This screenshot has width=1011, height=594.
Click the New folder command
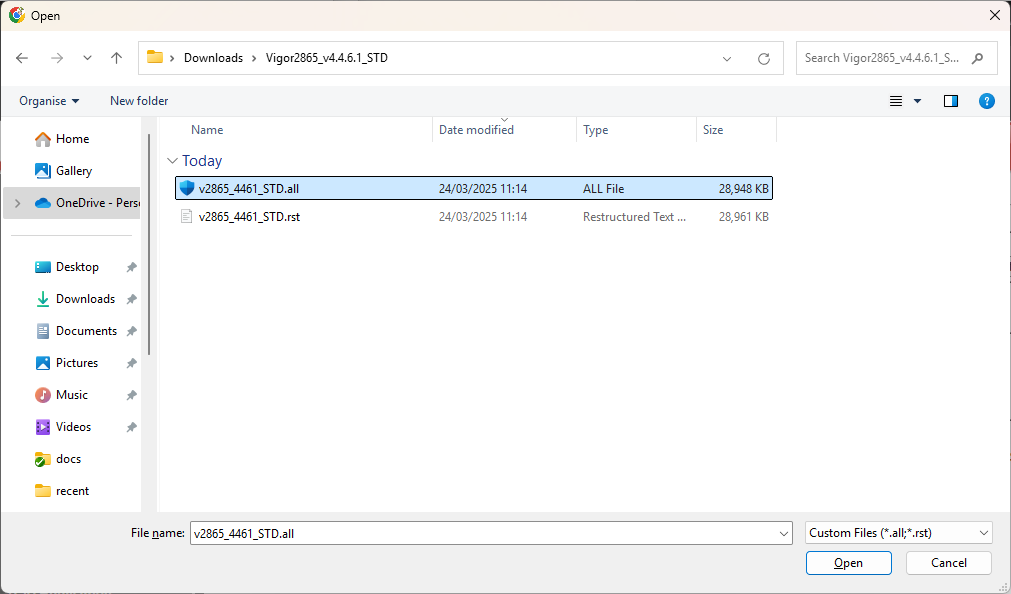[x=139, y=101]
